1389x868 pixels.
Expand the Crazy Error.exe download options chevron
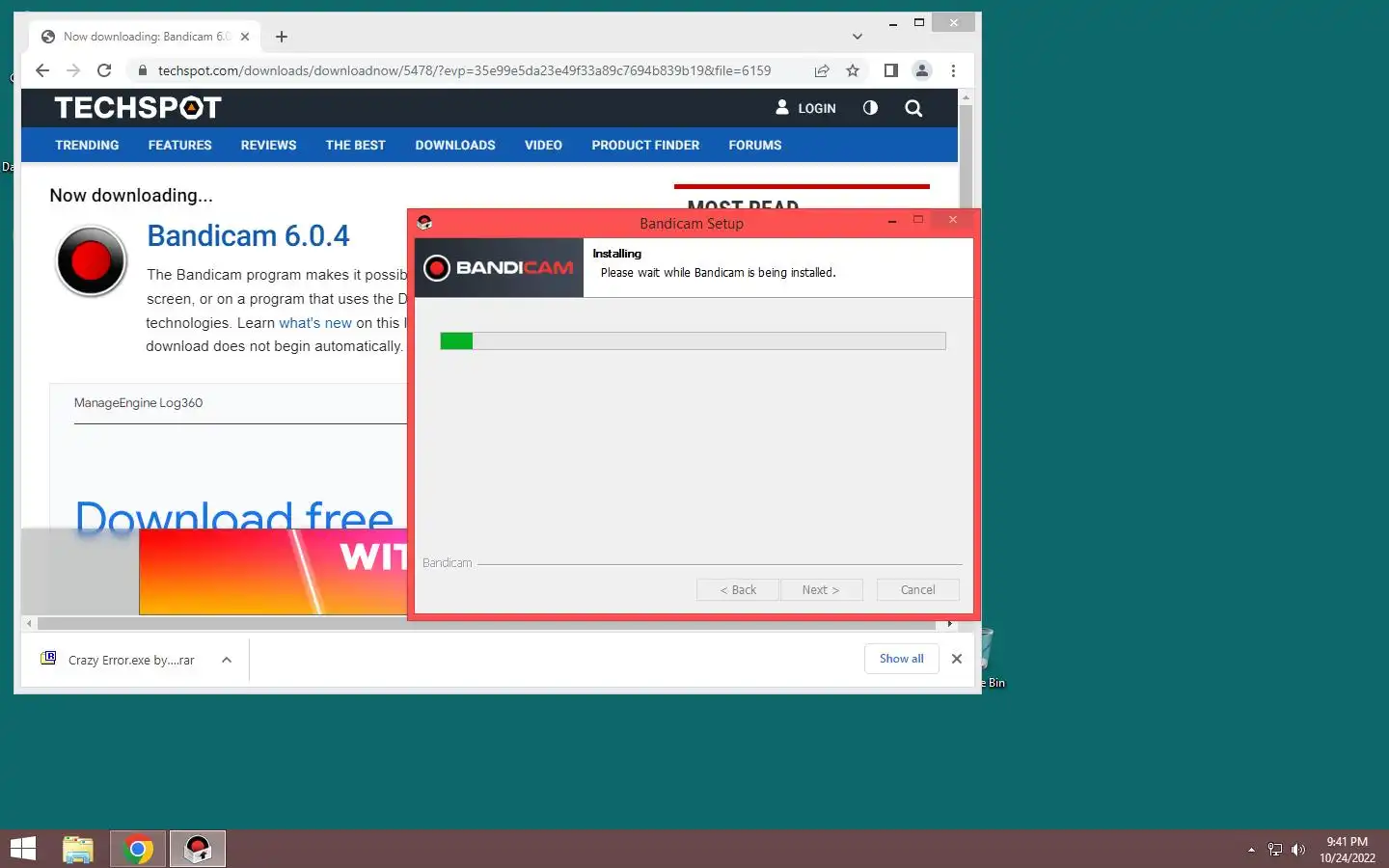(227, 660)
